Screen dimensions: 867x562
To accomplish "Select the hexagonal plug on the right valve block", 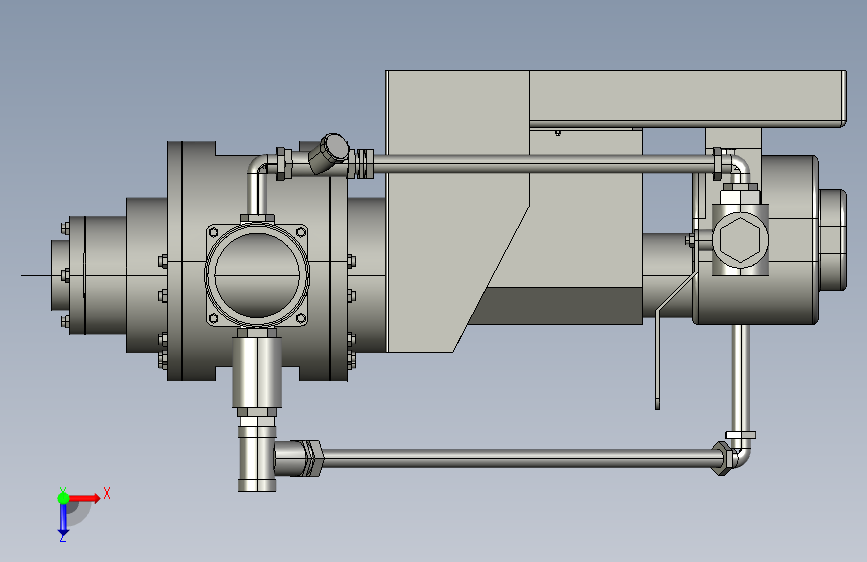I will pyautogui.click(x=740, y=240).
